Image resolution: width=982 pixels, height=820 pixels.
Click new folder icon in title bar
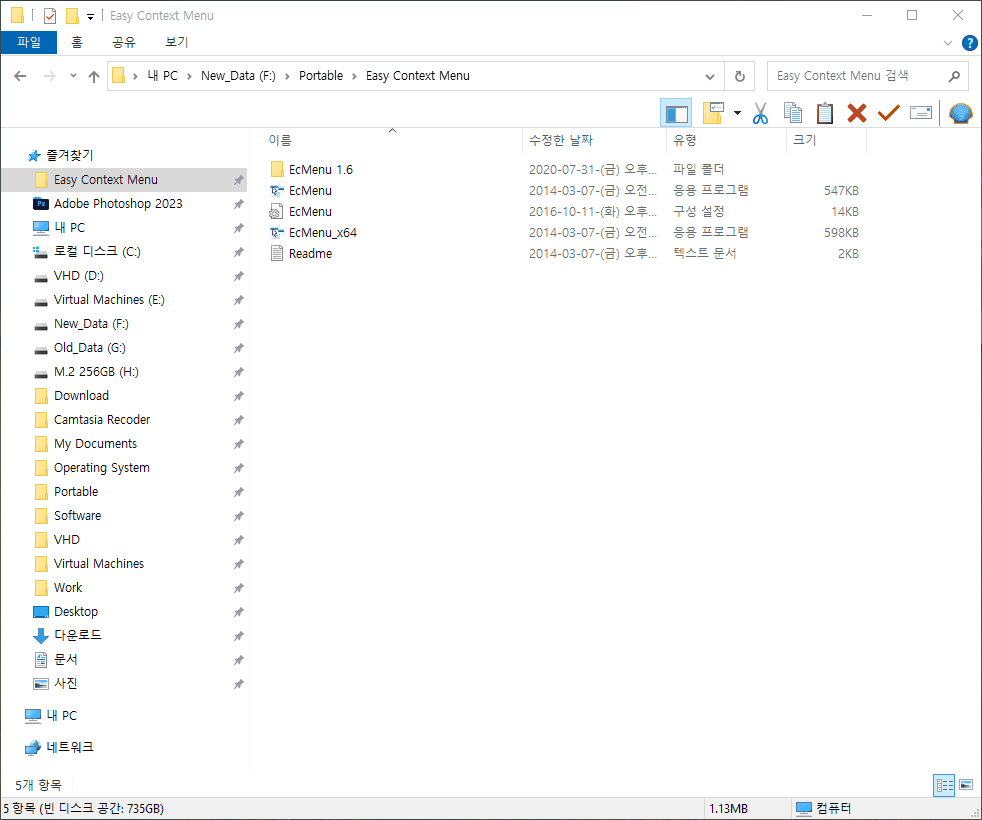[72, 16]
